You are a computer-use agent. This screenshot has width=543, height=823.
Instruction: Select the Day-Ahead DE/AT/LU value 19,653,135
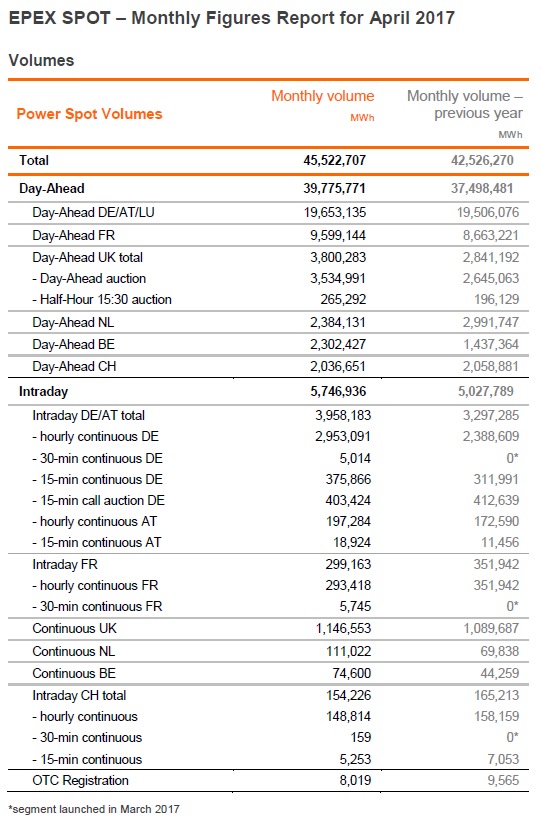[x=335, y=213]
